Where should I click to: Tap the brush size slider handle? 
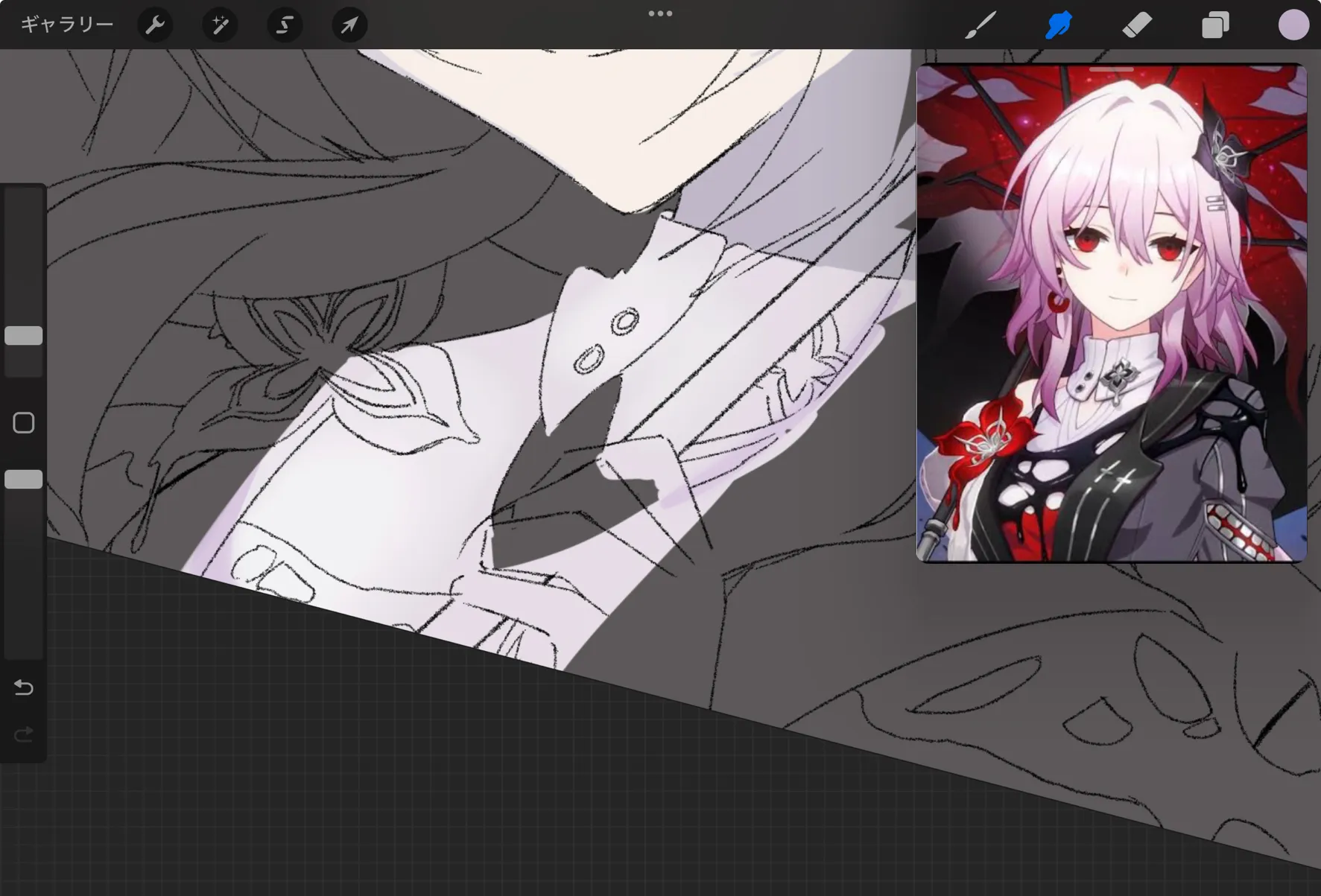[x=24, y=336]
